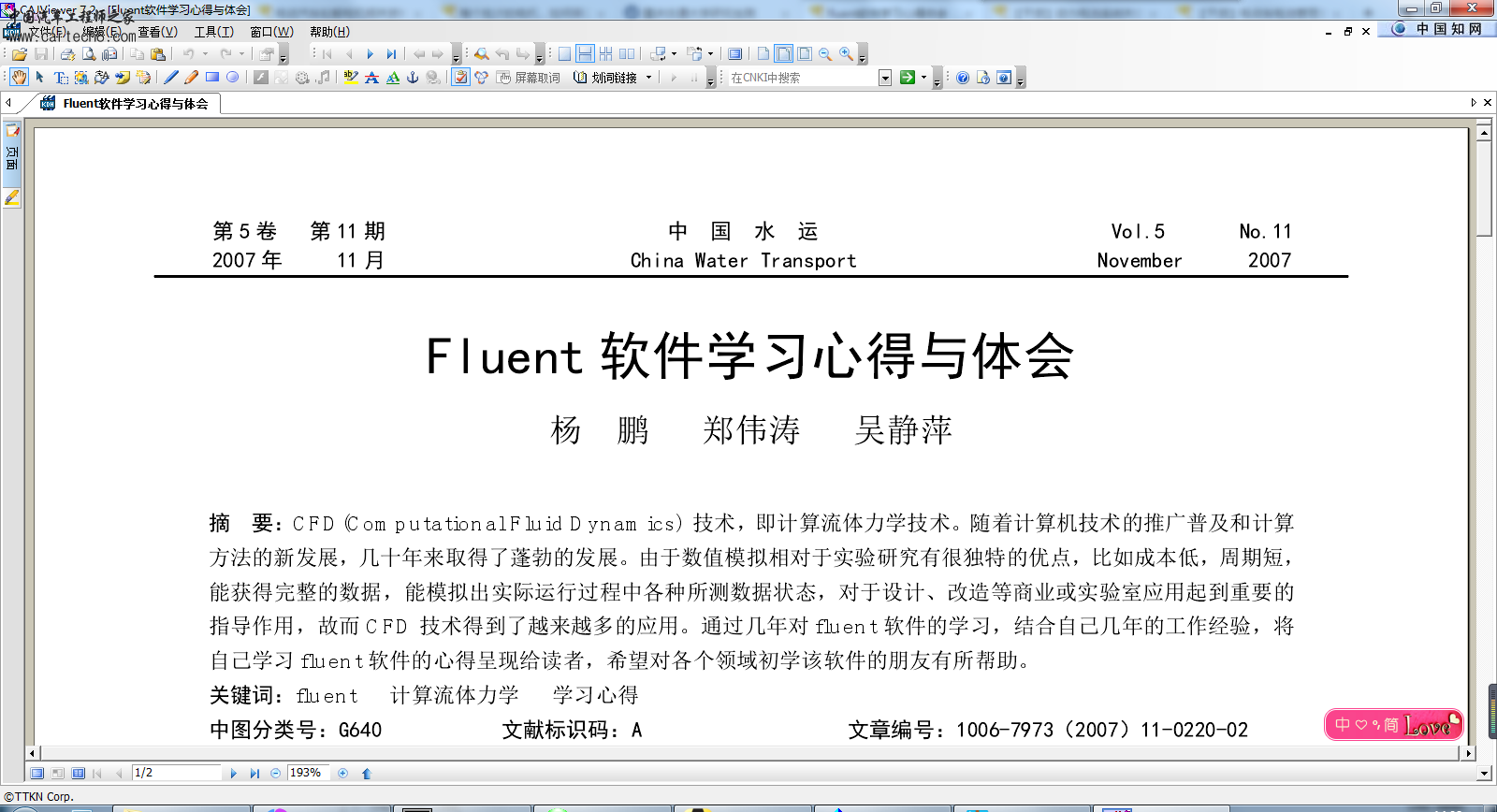
Task: Click the anchor bookmark tool
Action: [x=413, y=78]
